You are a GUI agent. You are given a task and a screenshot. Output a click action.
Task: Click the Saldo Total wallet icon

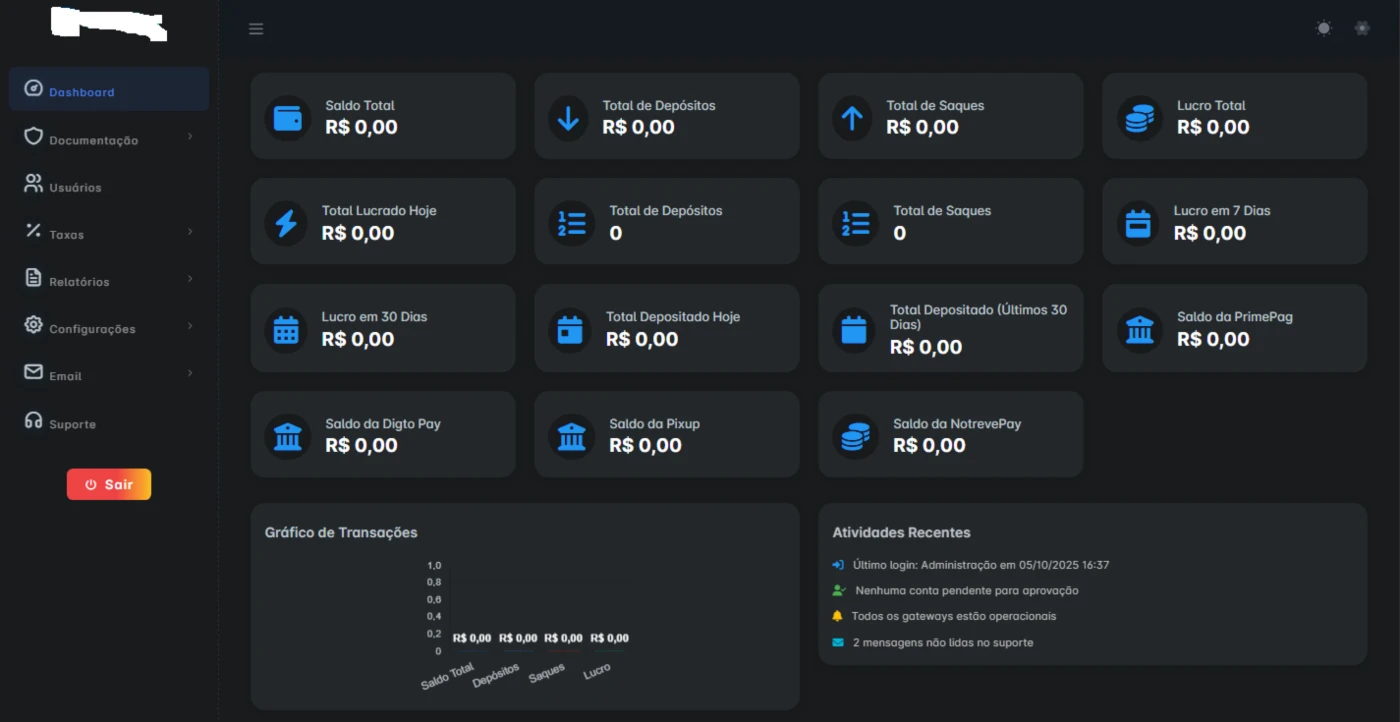tap(288, 118)
